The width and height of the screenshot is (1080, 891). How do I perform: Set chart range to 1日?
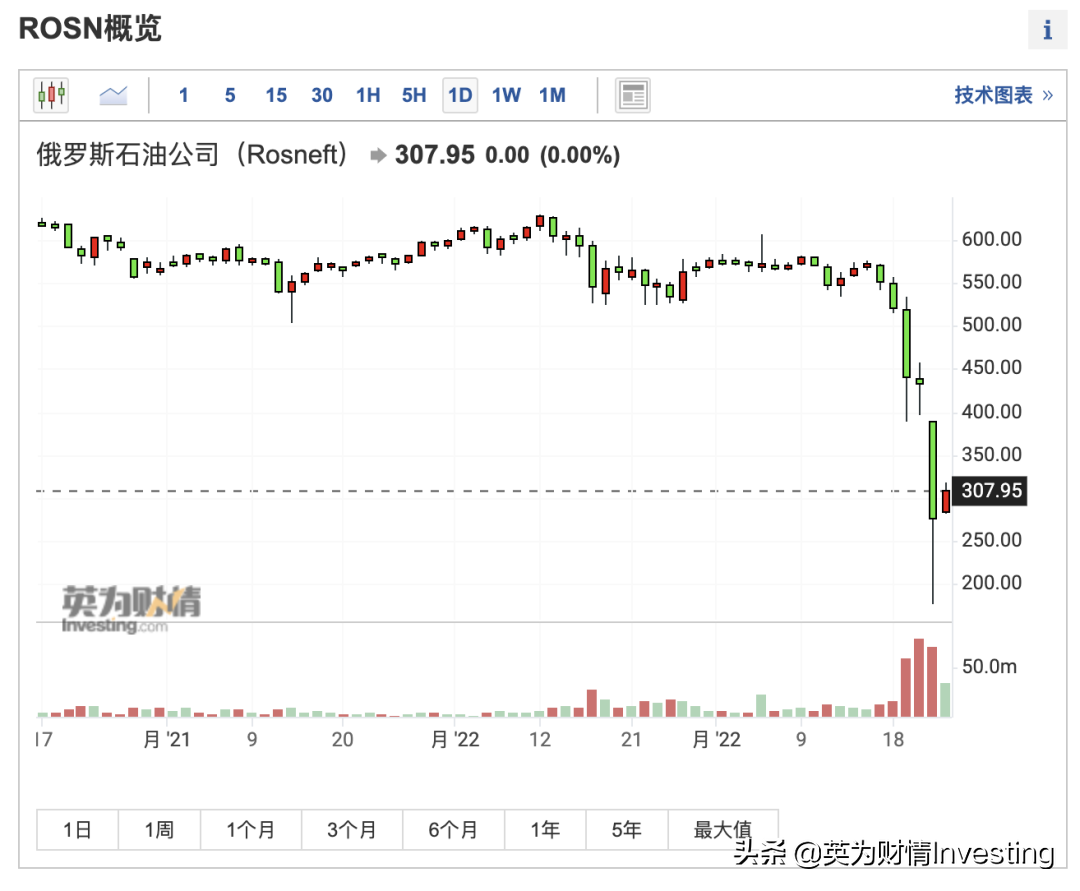(x=77, y=830)
